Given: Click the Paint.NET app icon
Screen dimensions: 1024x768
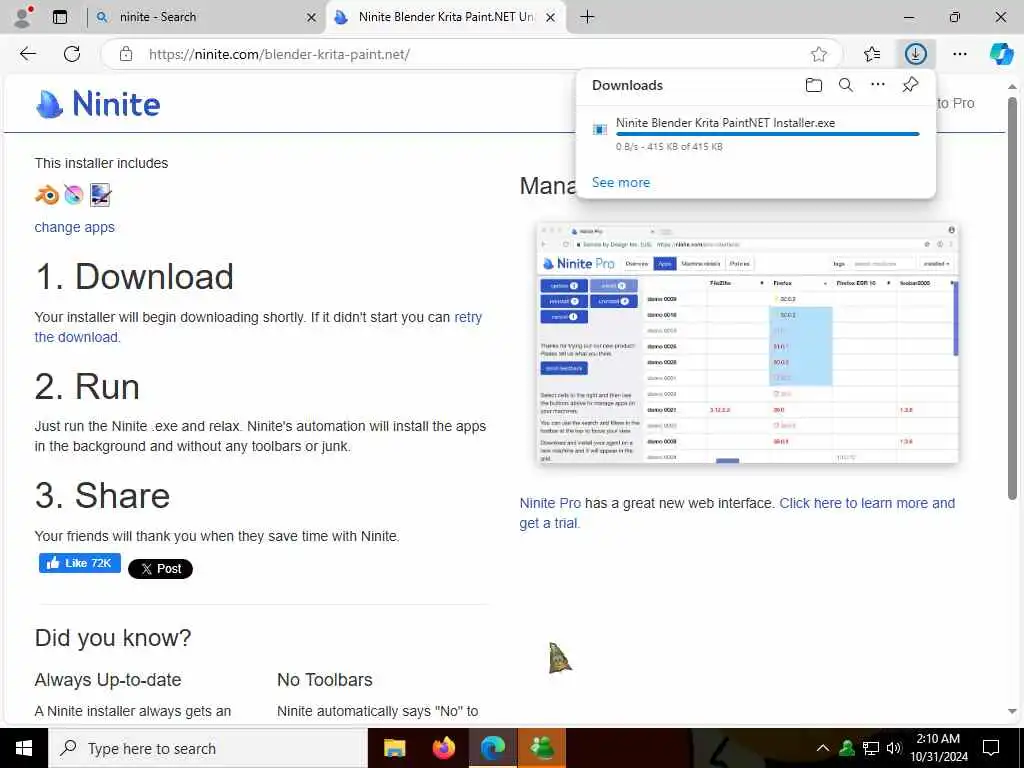Looking at the screenshot, I should pyautogui.click(x=100, y=195).
